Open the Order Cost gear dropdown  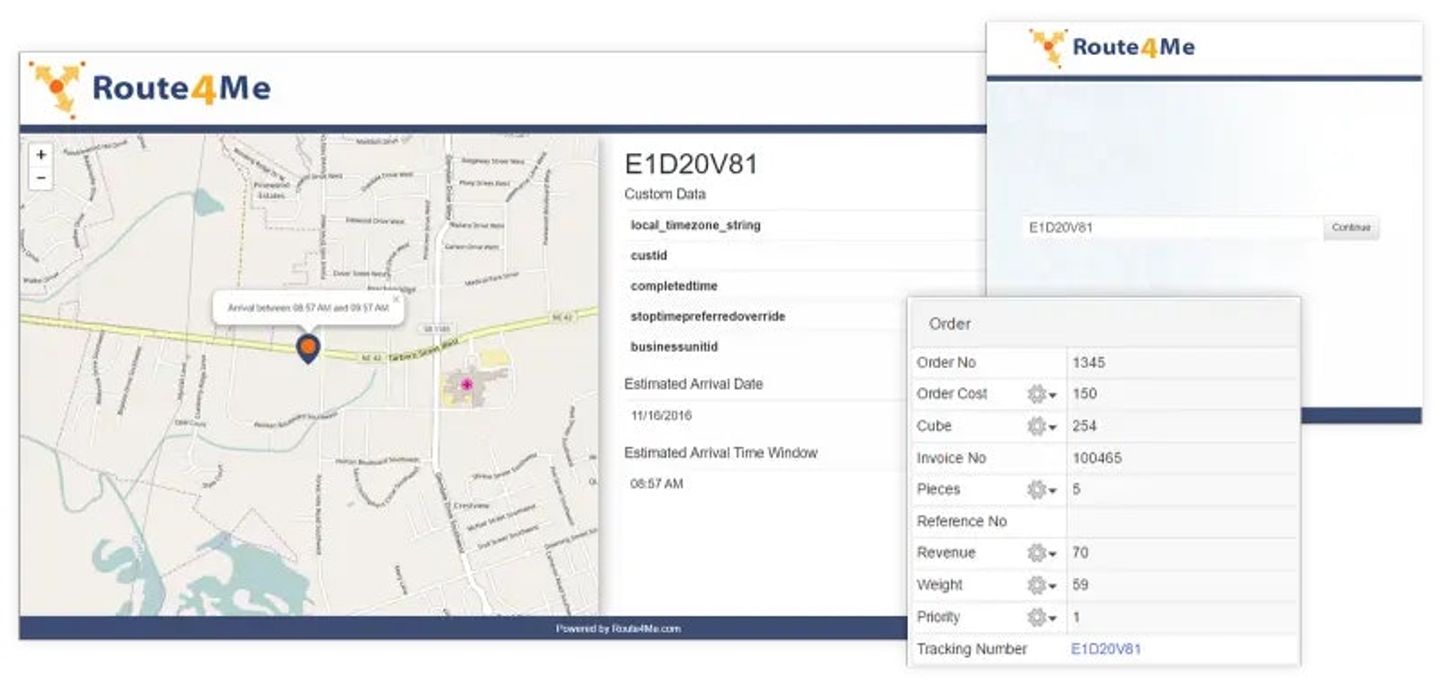(1042, 395)
